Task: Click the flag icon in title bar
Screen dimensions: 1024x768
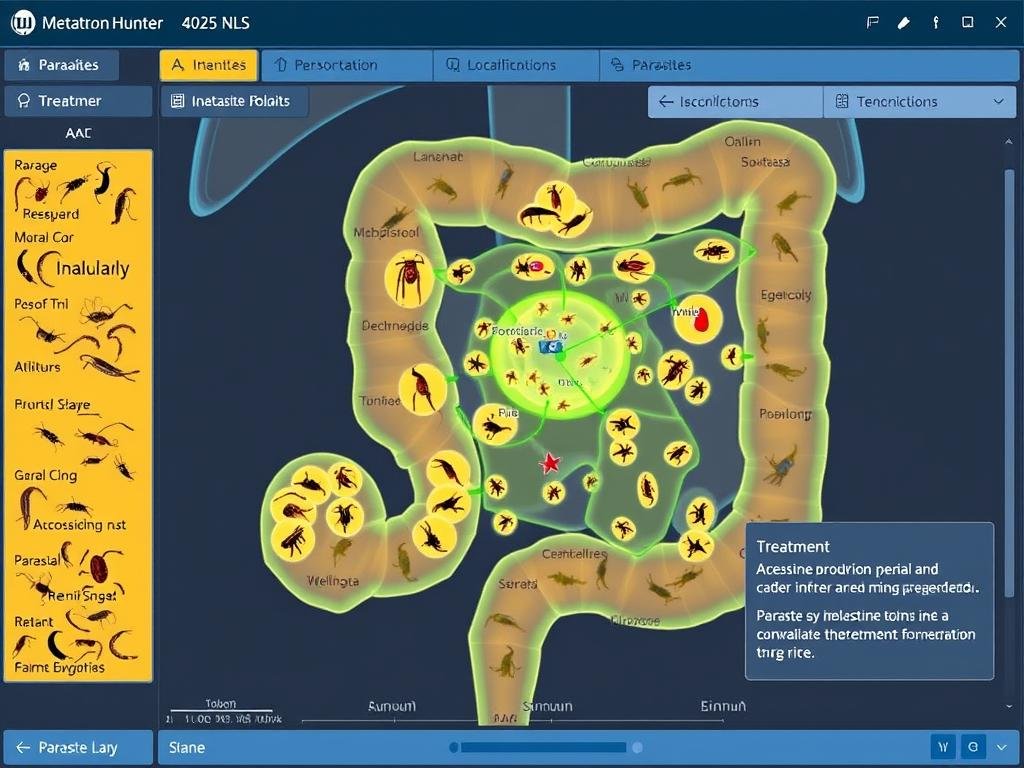Action: click(872, 22)
